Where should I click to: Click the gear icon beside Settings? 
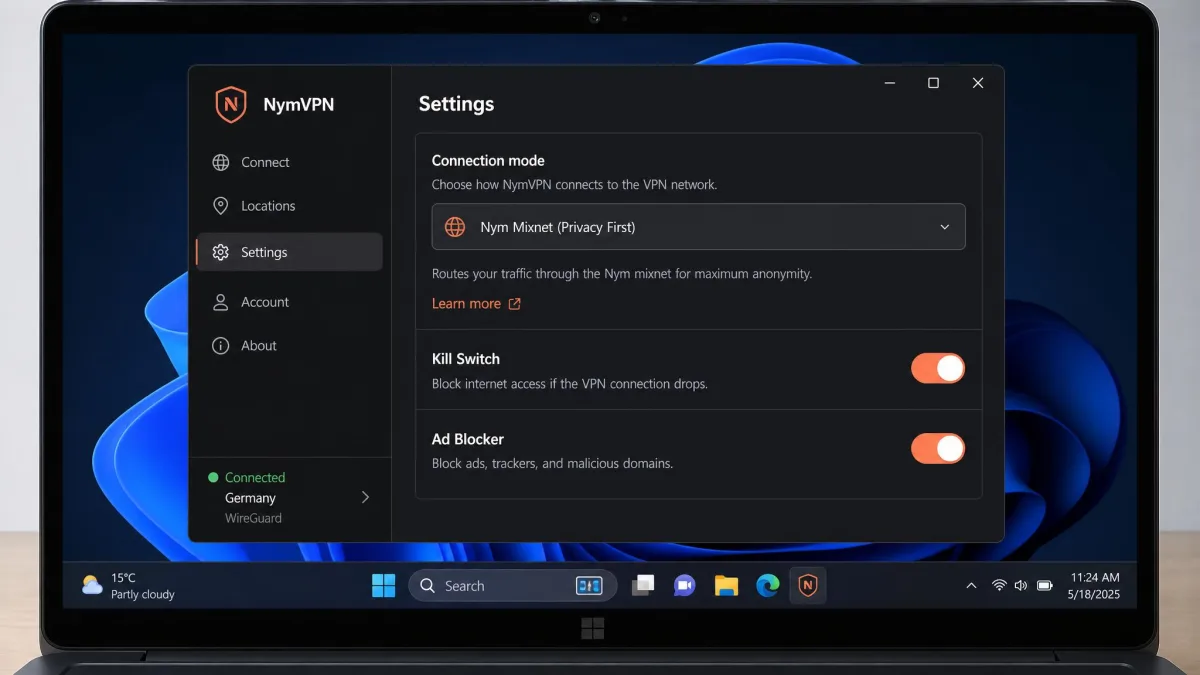pyautogui.click(x=221, y=252)
